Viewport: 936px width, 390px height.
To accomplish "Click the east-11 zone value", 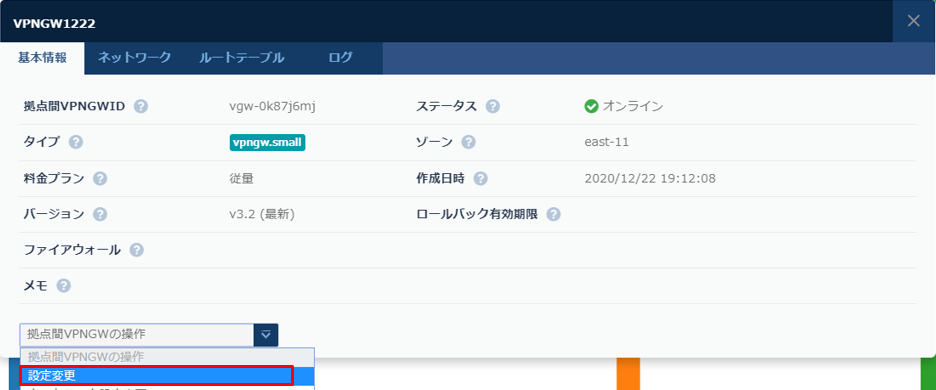I will click(x=606, y=143).
